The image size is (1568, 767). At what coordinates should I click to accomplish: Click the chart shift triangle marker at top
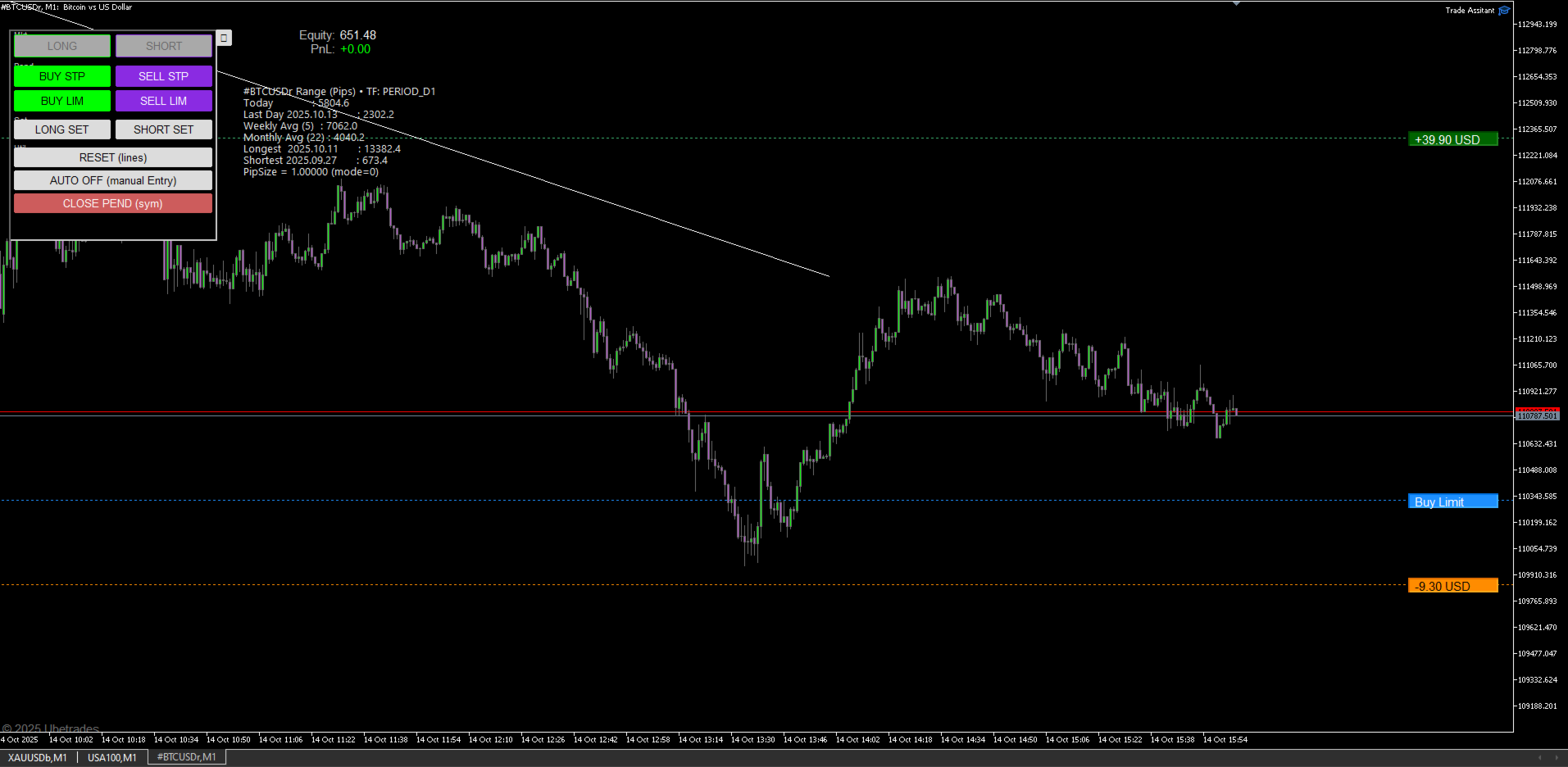tap(1236, 3)
